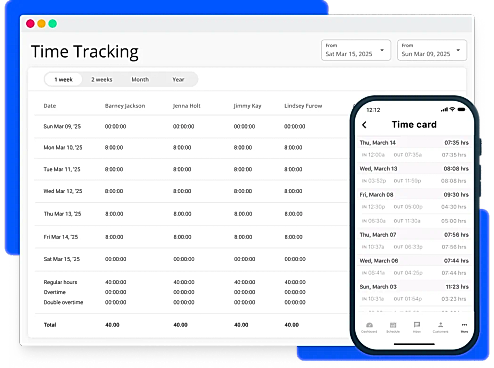Close the window with the red button
The height and width of the screenshot is (368, 494).
coord(30,24)
